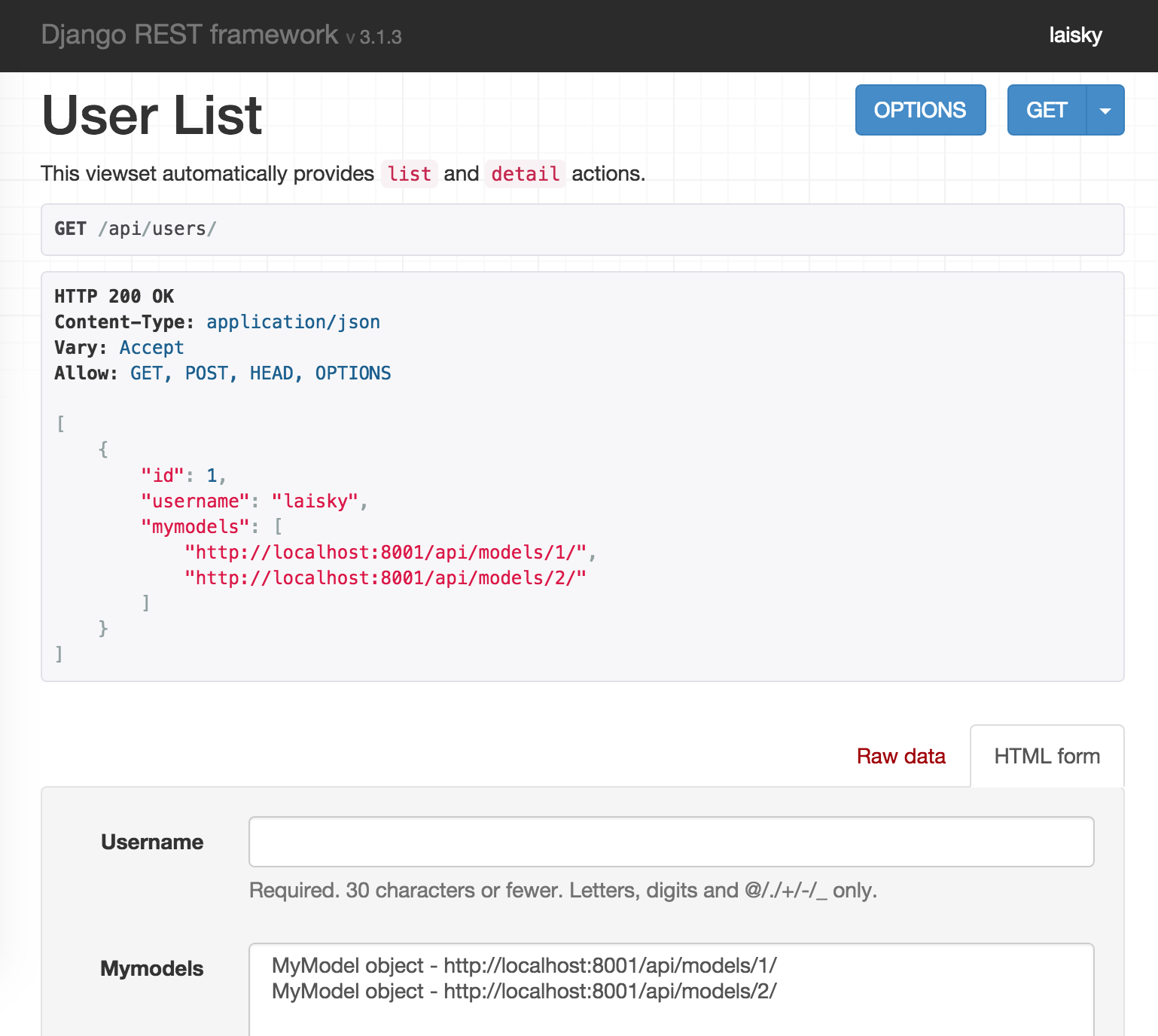Choose the MyModel object models/2 list option
The height and width of the screenshot is (1036, 1158).
[524, 991]
